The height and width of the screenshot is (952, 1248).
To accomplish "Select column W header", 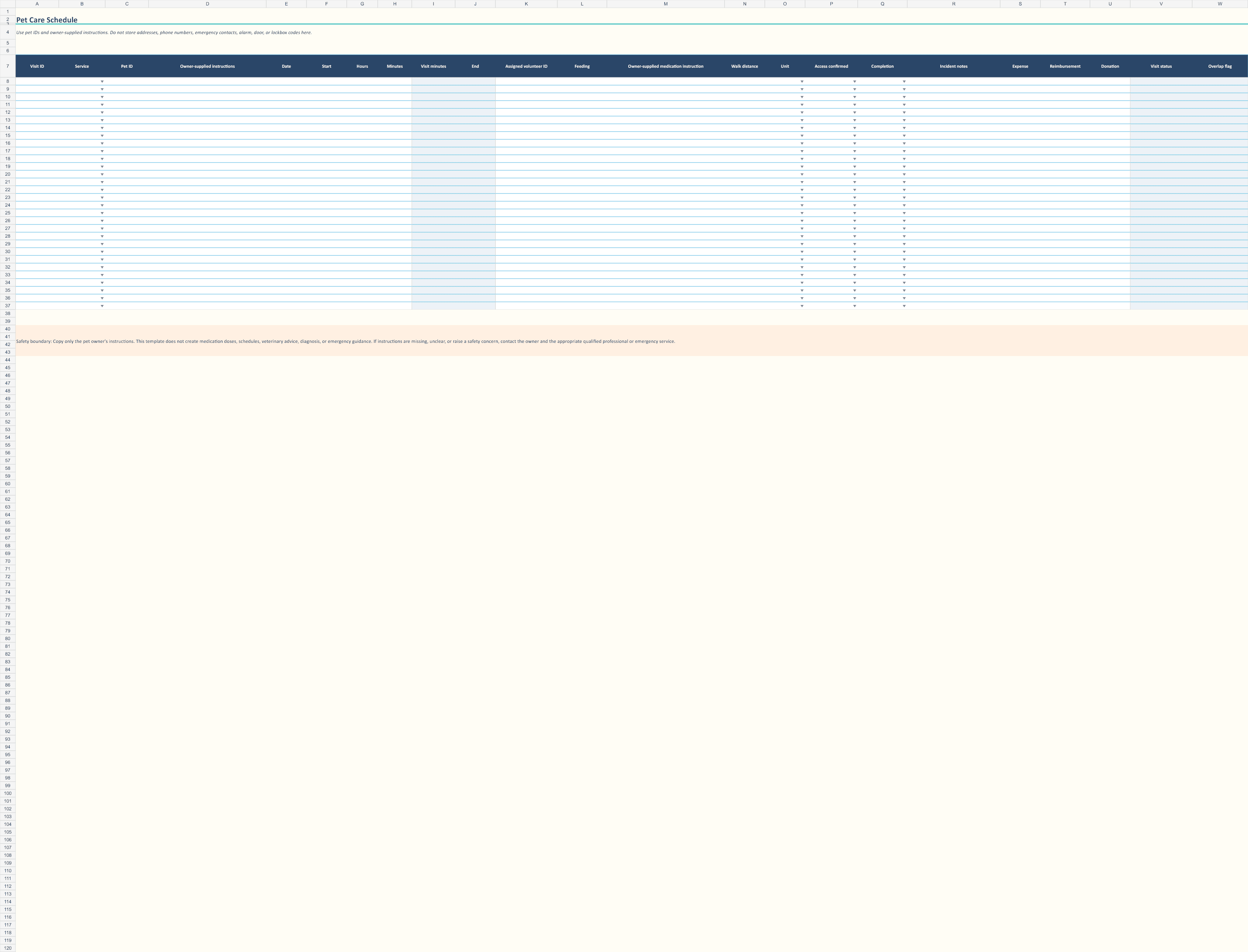I will pyautogui.click(x=1220, y=4).
